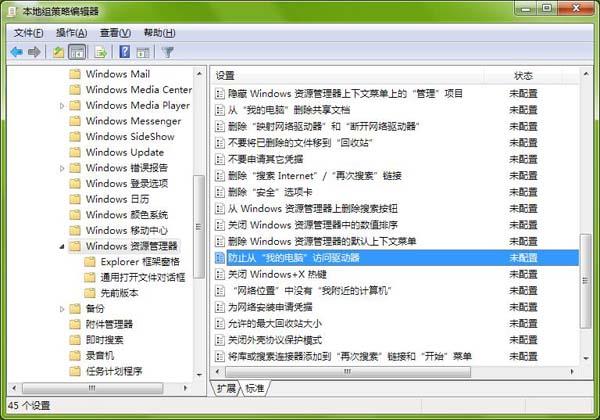
Task: Select 任务计划程序 in the tree
Action: tap(114, 371)
